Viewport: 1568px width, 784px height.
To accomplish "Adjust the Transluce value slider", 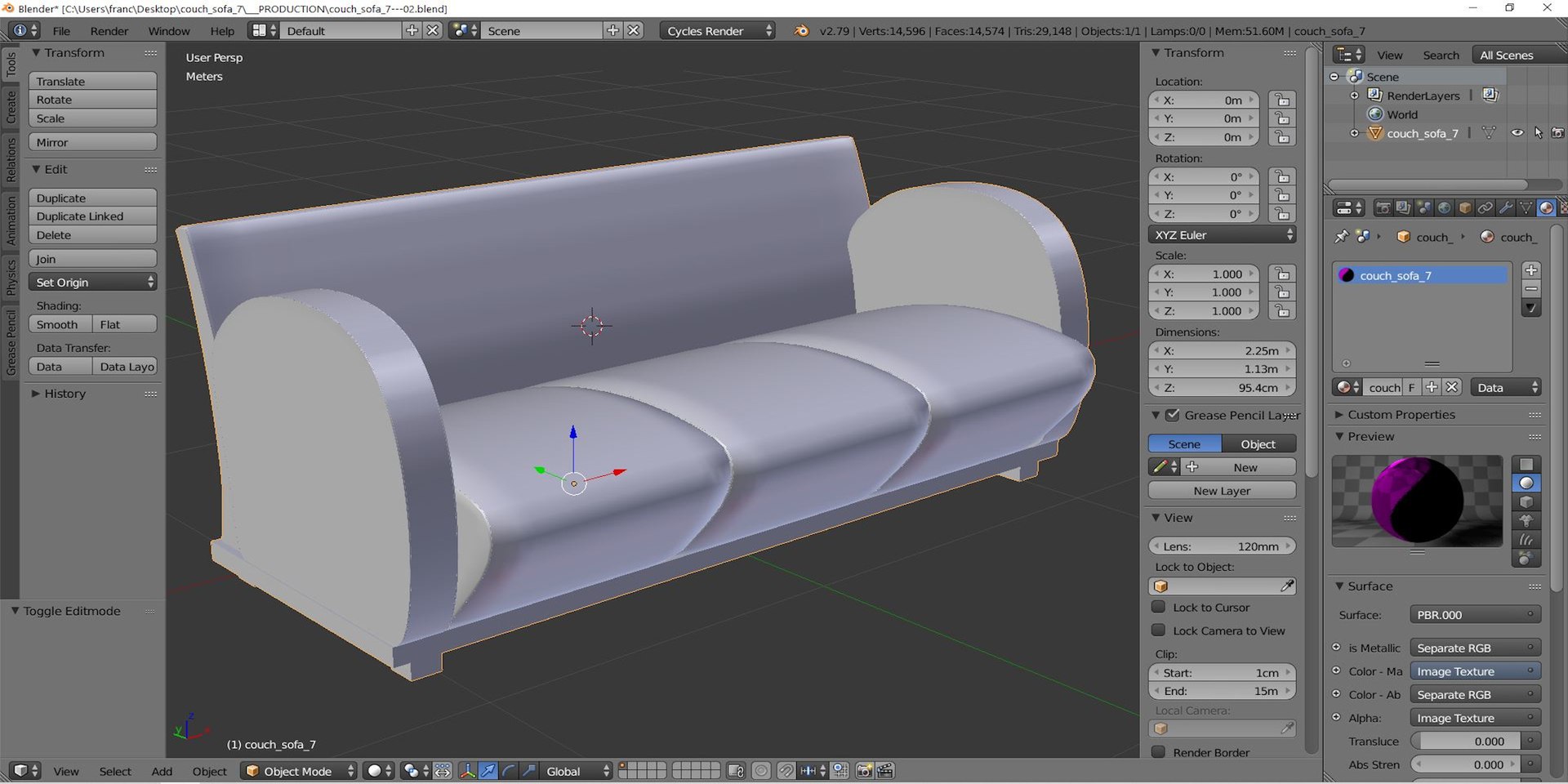I will [x=1468, y=742].
